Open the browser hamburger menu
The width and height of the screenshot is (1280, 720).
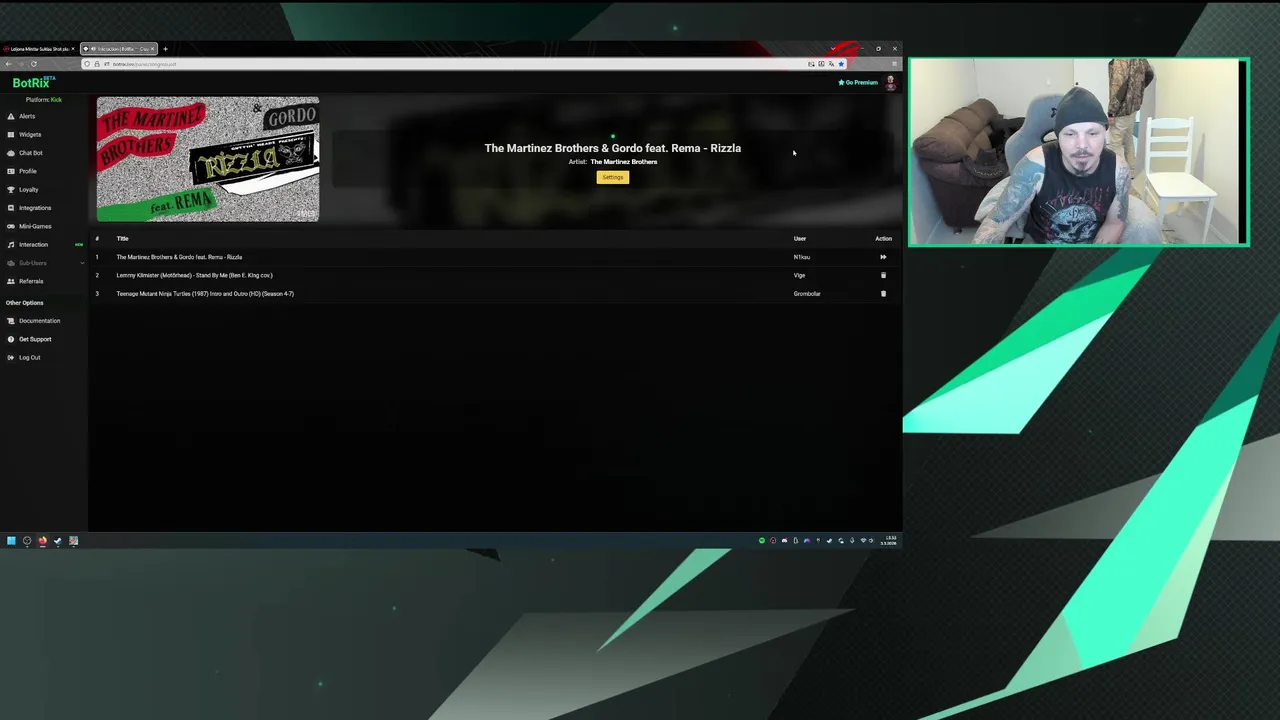coord(894,64)
